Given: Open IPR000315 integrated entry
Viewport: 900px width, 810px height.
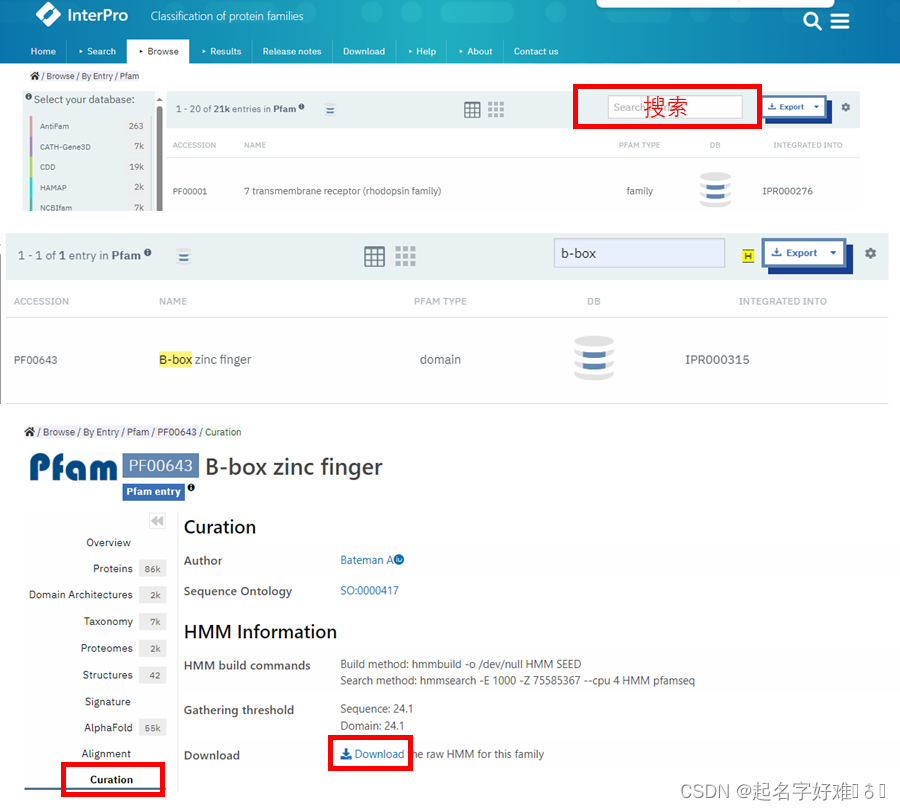Looking at the screenshot, I should [x=717, y=359].
